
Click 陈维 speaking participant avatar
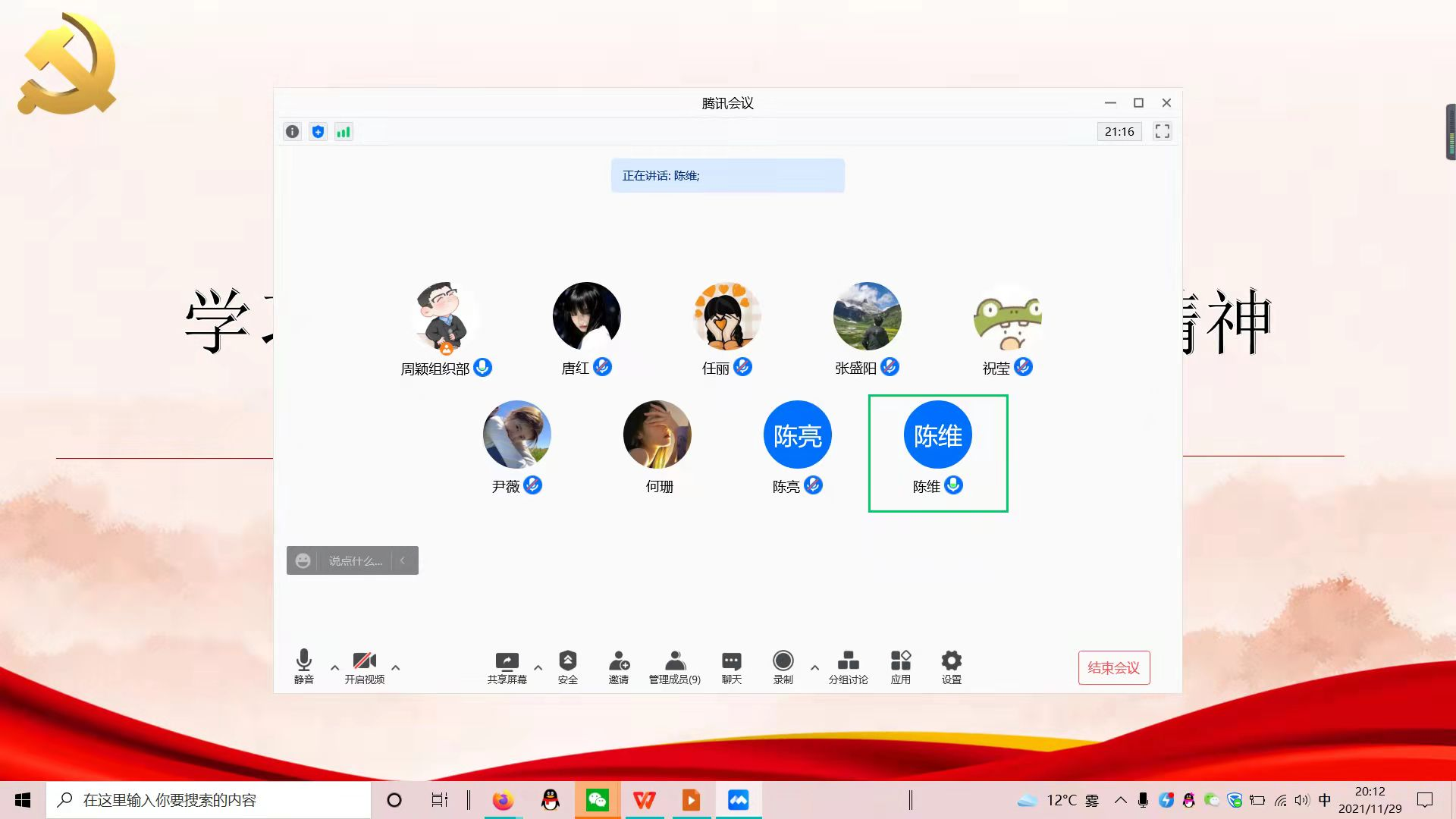(938, 435)
